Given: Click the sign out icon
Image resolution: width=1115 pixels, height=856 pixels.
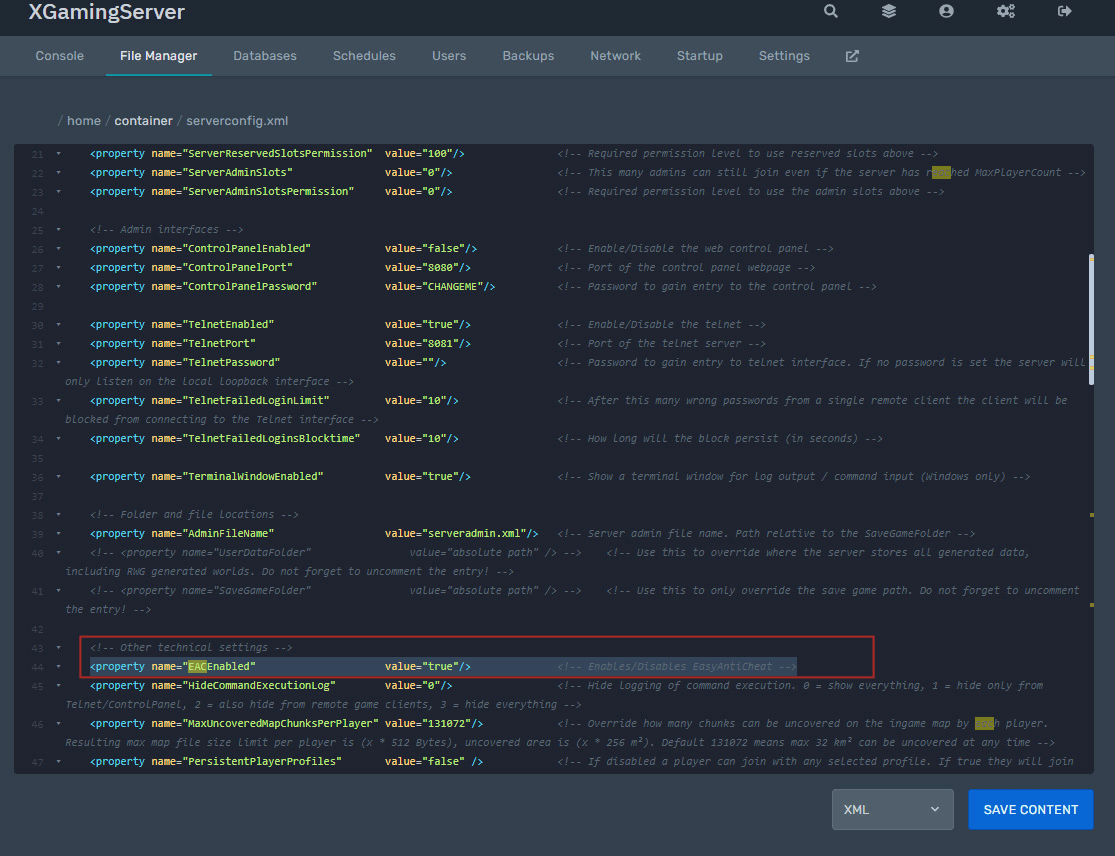Looking at the screenshot, I should click(1064, 12).
